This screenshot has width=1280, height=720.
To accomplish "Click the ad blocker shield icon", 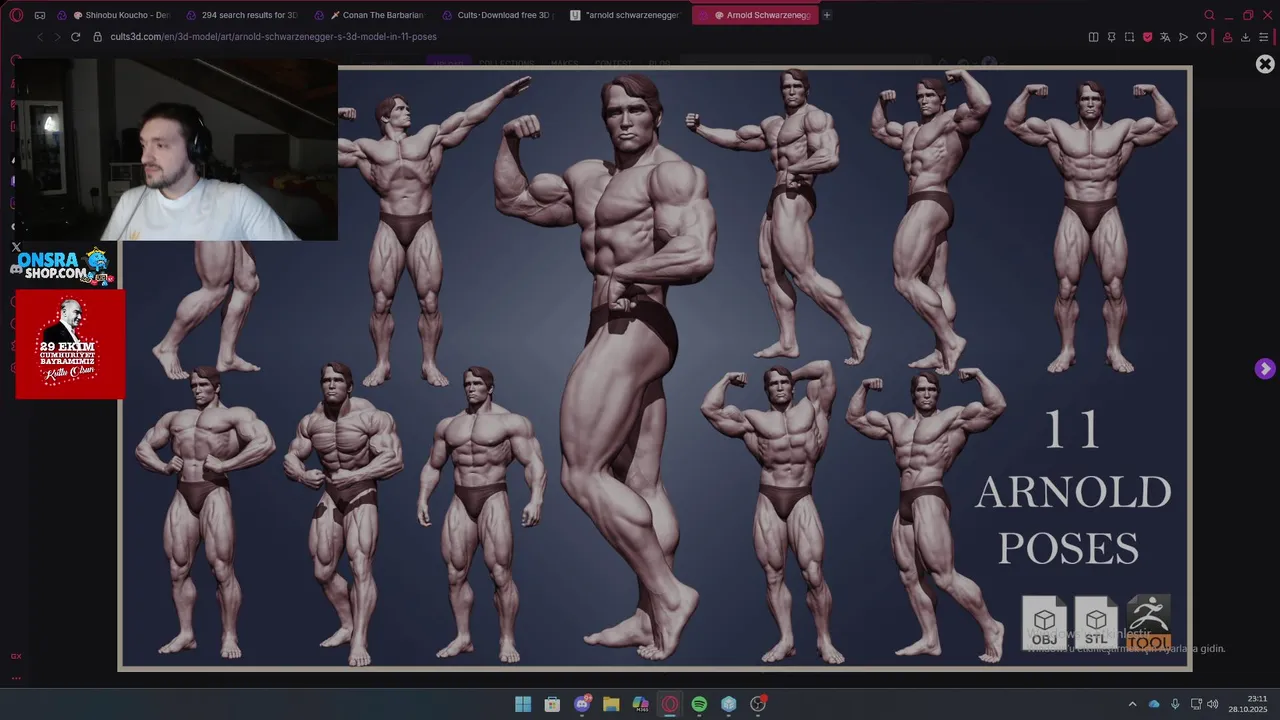I will pyautogui.click(x=1147, y=37).
